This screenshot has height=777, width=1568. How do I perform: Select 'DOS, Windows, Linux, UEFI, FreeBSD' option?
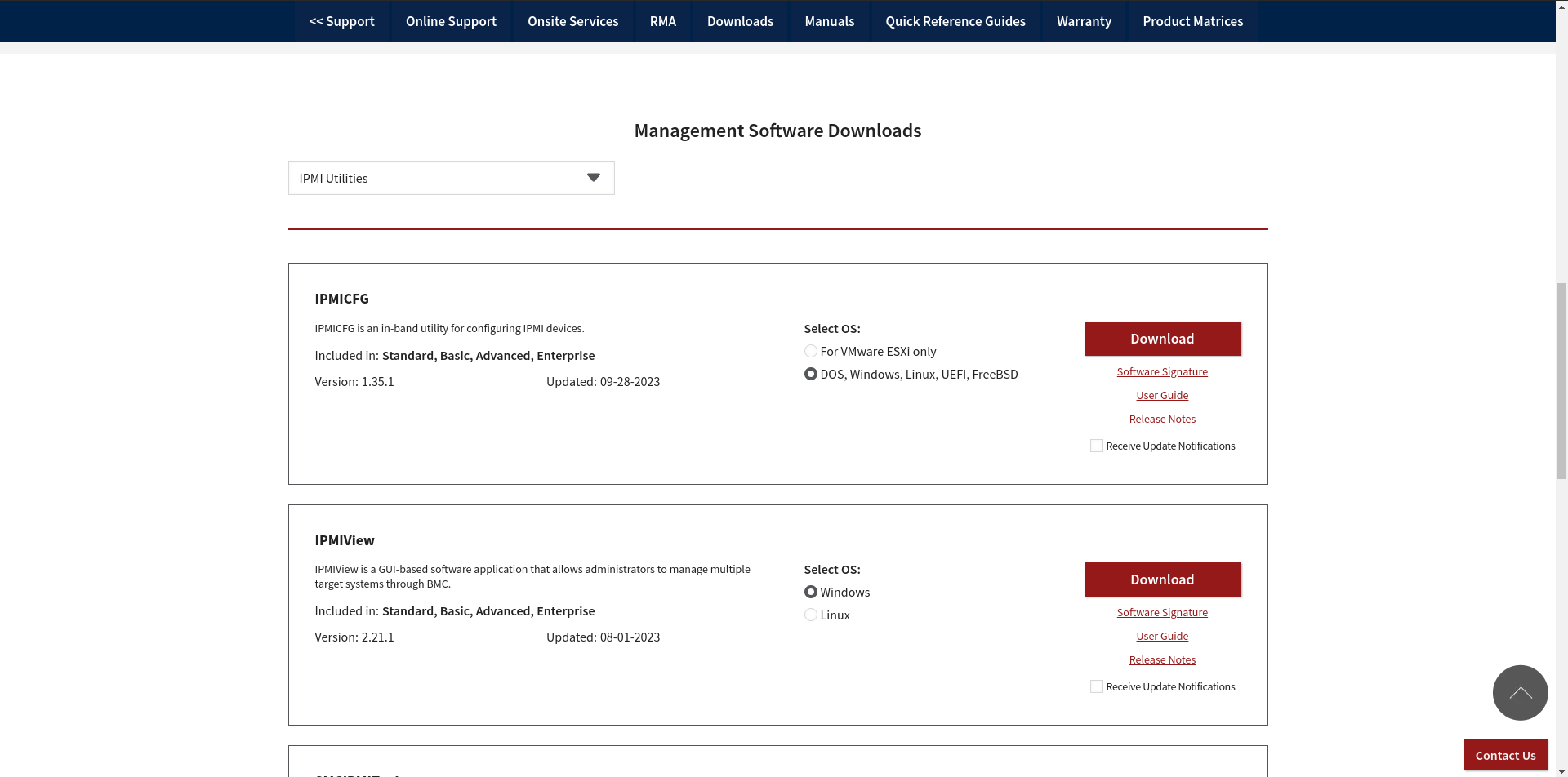click(810, 374)
